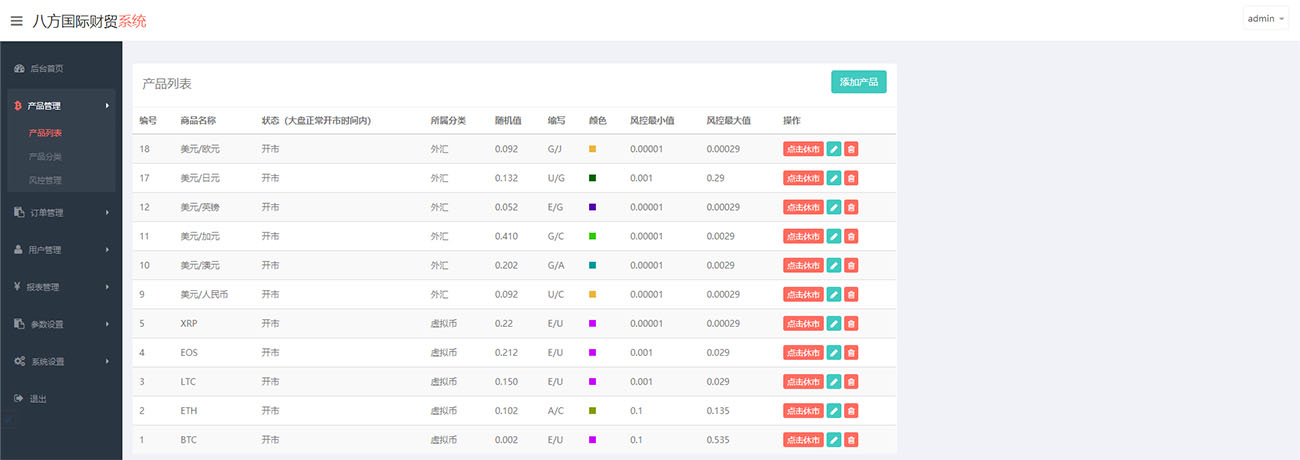Delete the XRP product

pos(851,323)
